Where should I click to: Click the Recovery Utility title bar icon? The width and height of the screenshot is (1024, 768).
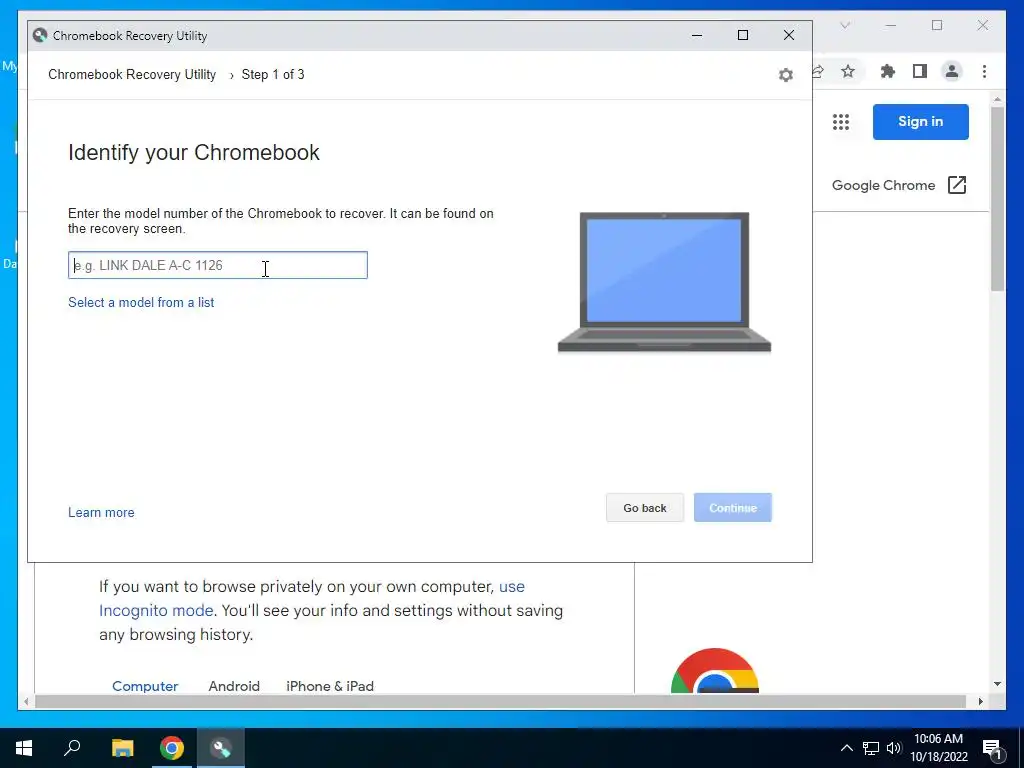pyautogui.click(x=40, y=35)
